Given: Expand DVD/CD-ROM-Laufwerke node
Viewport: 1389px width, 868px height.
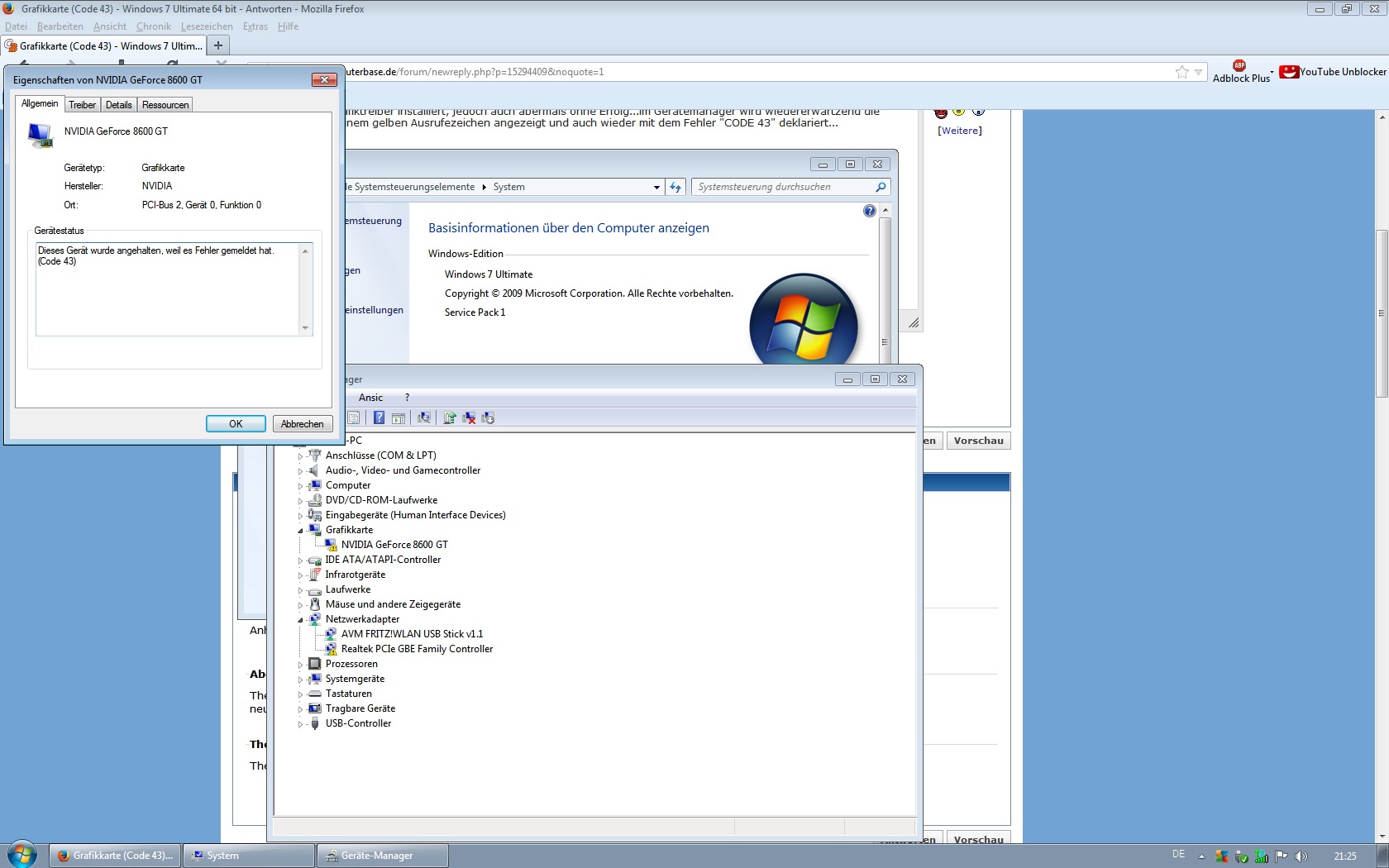Looking at the screenshot, I should click(300, 501).
